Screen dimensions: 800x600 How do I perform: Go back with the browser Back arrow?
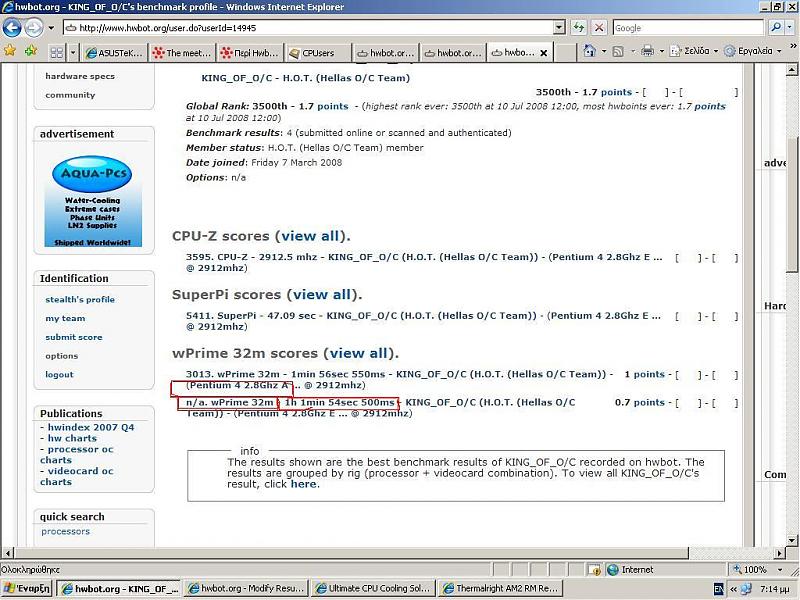point(12,28)
